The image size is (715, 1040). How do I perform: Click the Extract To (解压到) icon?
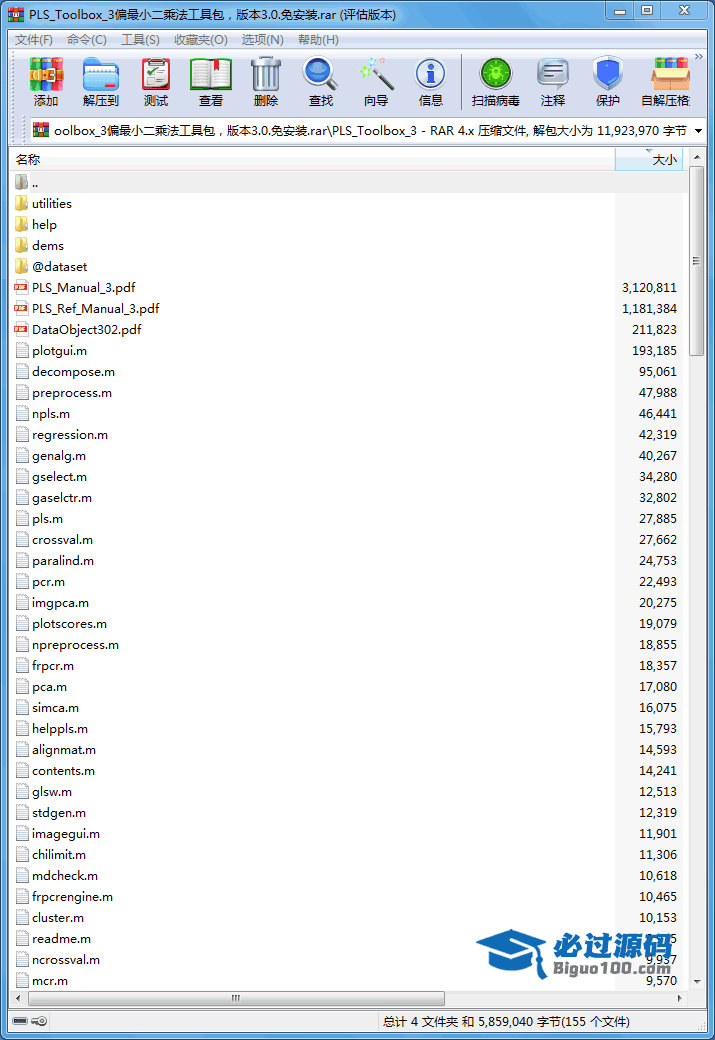tap(100, 80)
